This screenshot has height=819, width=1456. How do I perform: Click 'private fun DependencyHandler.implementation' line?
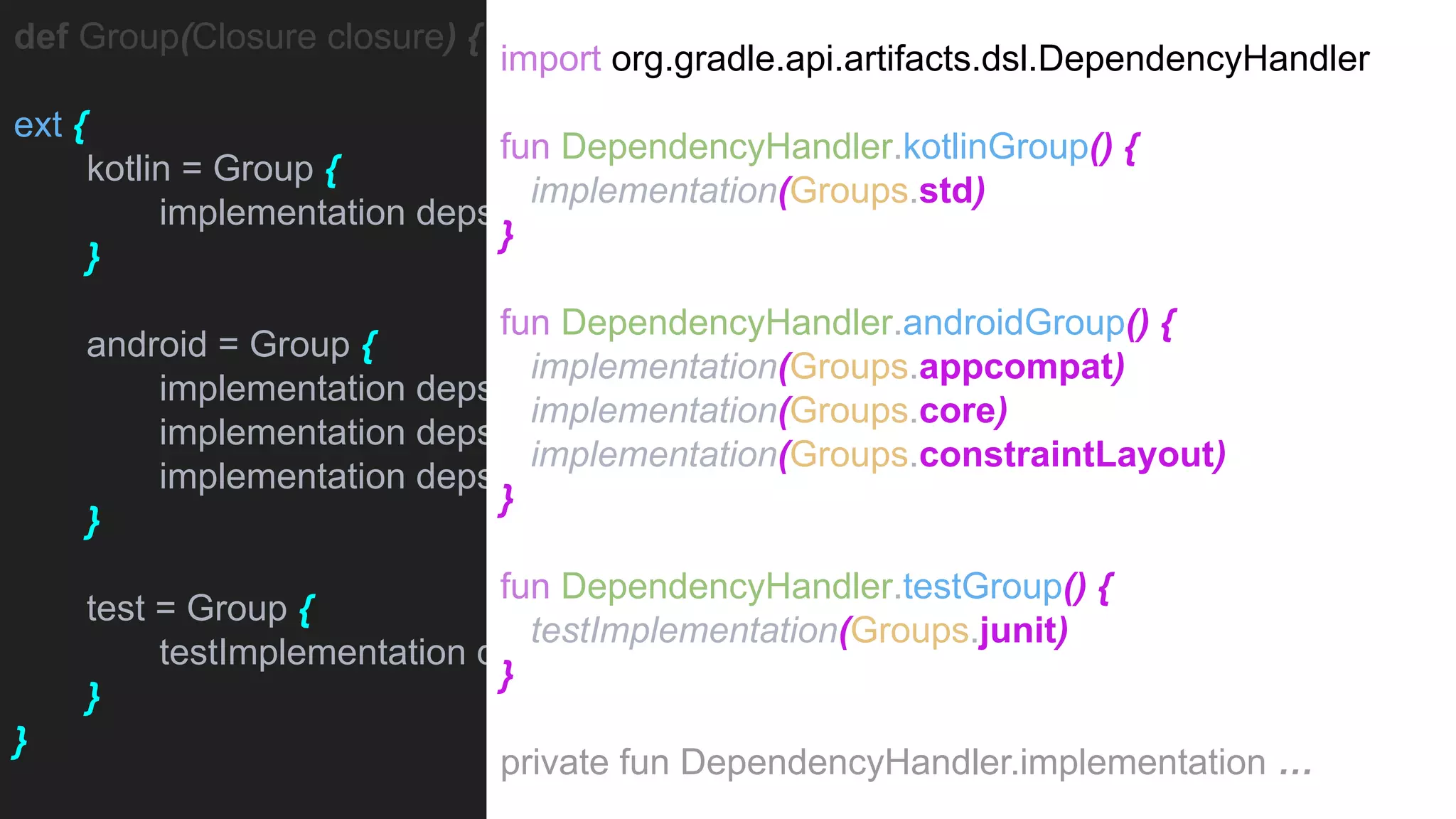pyautogui.click(x=882, y=763)
